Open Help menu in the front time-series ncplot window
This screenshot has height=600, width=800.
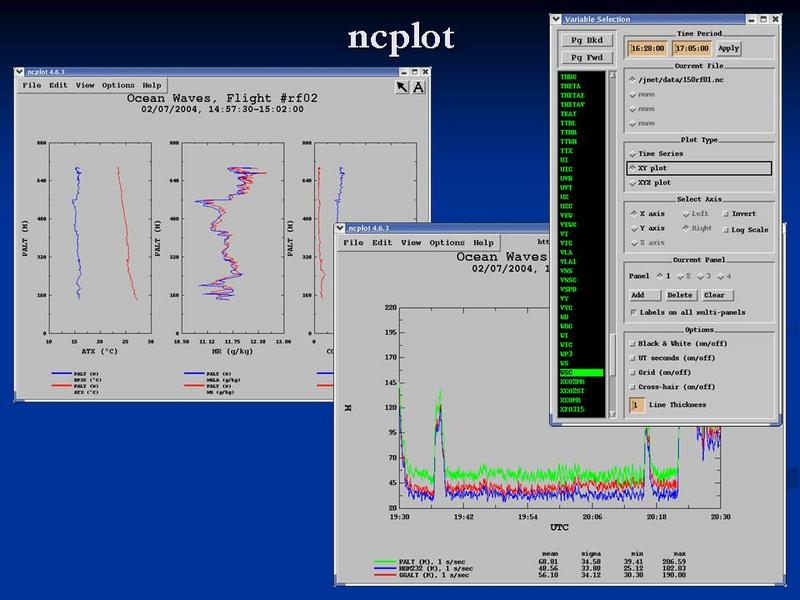tap(483, 243)
